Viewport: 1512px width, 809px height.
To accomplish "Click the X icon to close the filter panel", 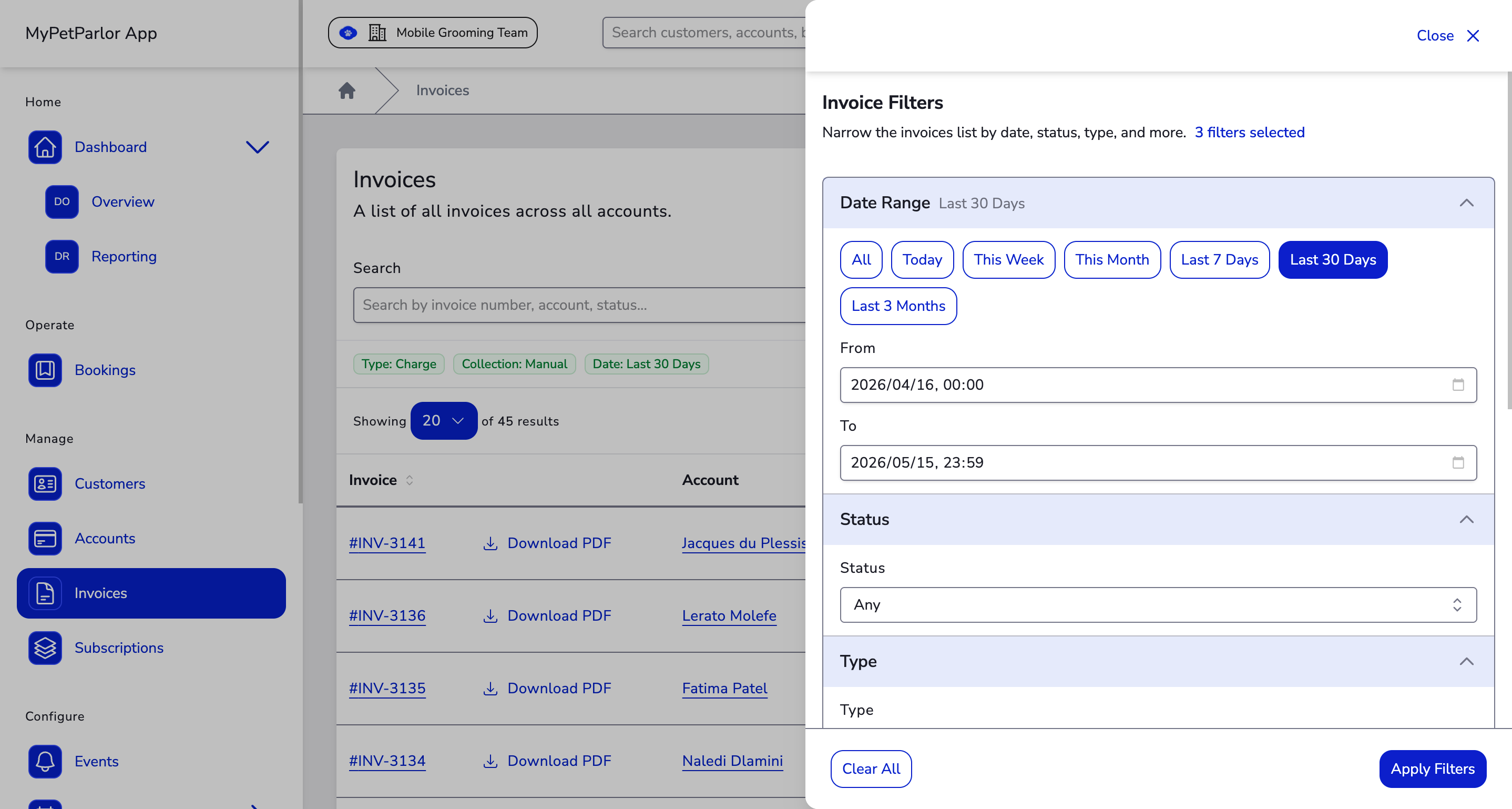I will click(x=1473, y=36).
